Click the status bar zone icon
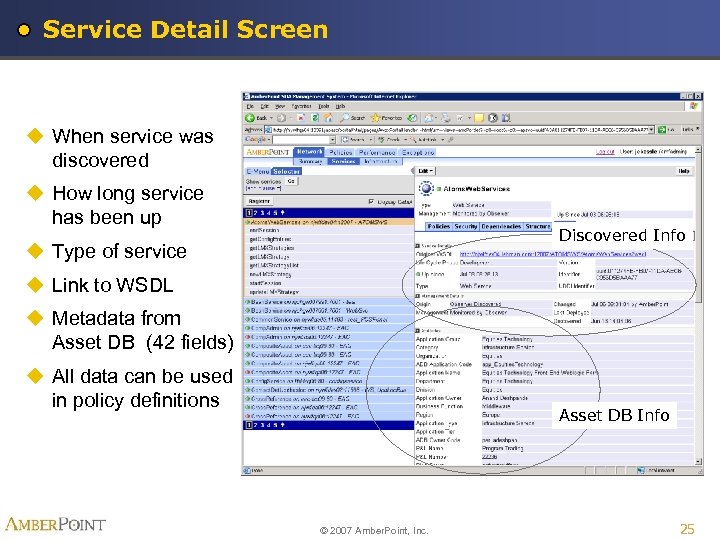 [641, 470]
